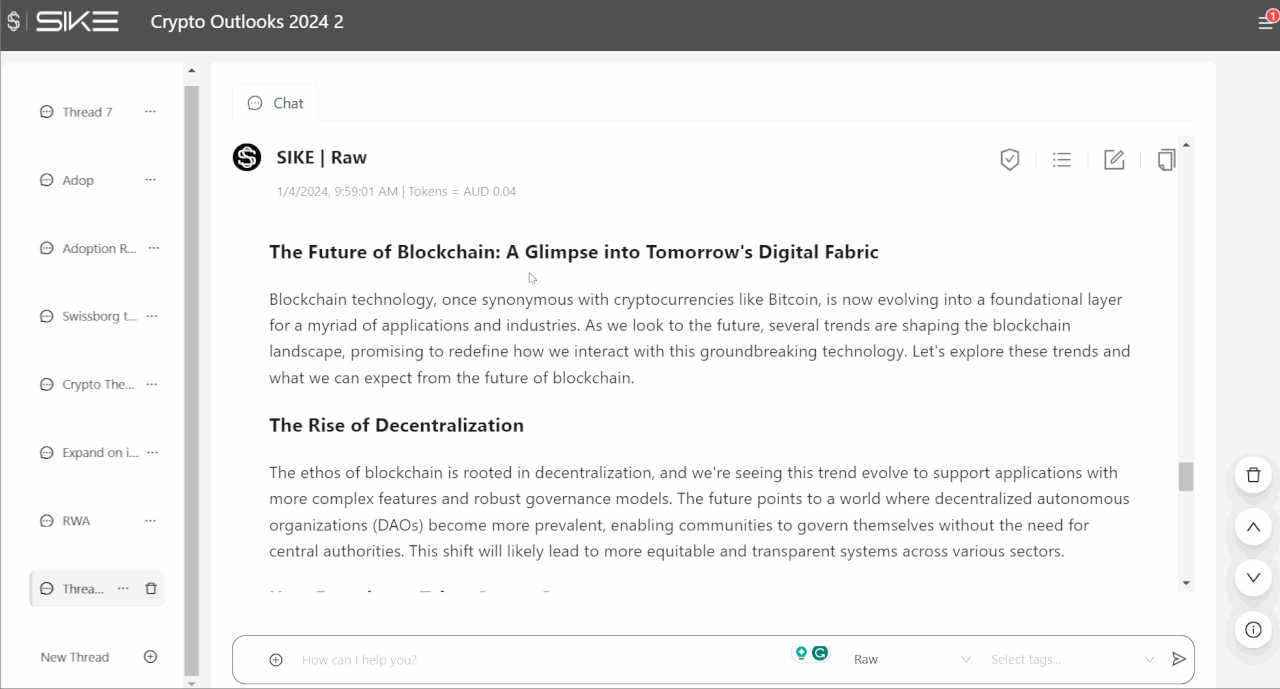Screen dimensions: 1280x689
Task: Click the edit message pencil icon
Action: (x=1114, y=159)
